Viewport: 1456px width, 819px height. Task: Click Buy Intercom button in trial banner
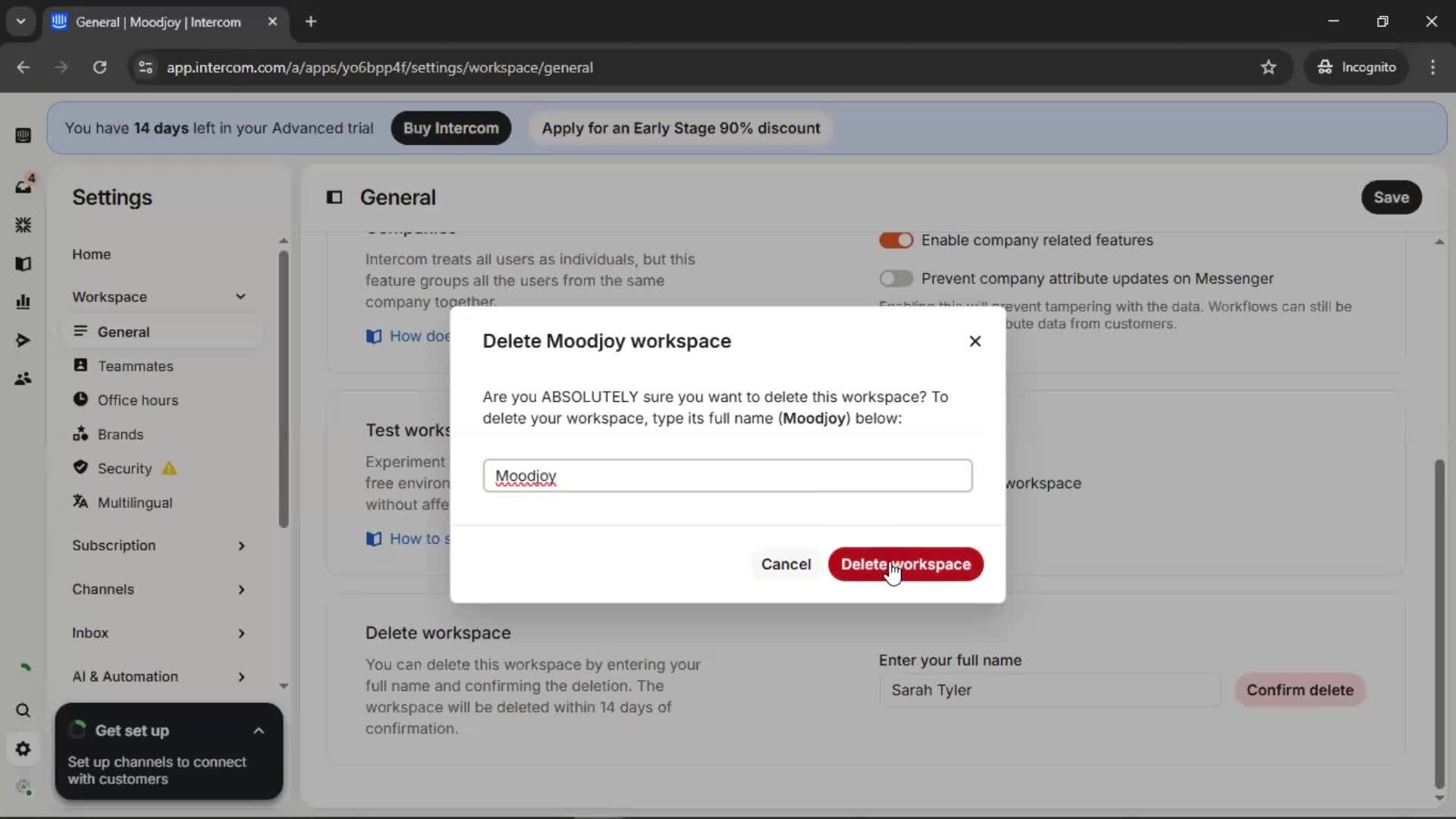450,128
